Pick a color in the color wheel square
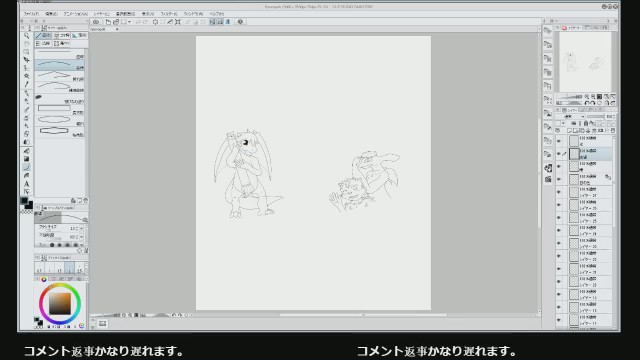The height and width of the screenshot is (360, 640). [60, 303]
